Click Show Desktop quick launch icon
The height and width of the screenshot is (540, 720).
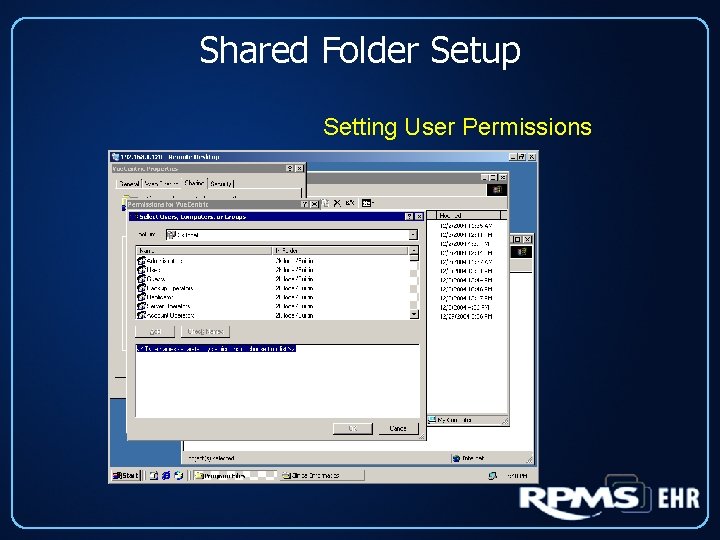154,476
